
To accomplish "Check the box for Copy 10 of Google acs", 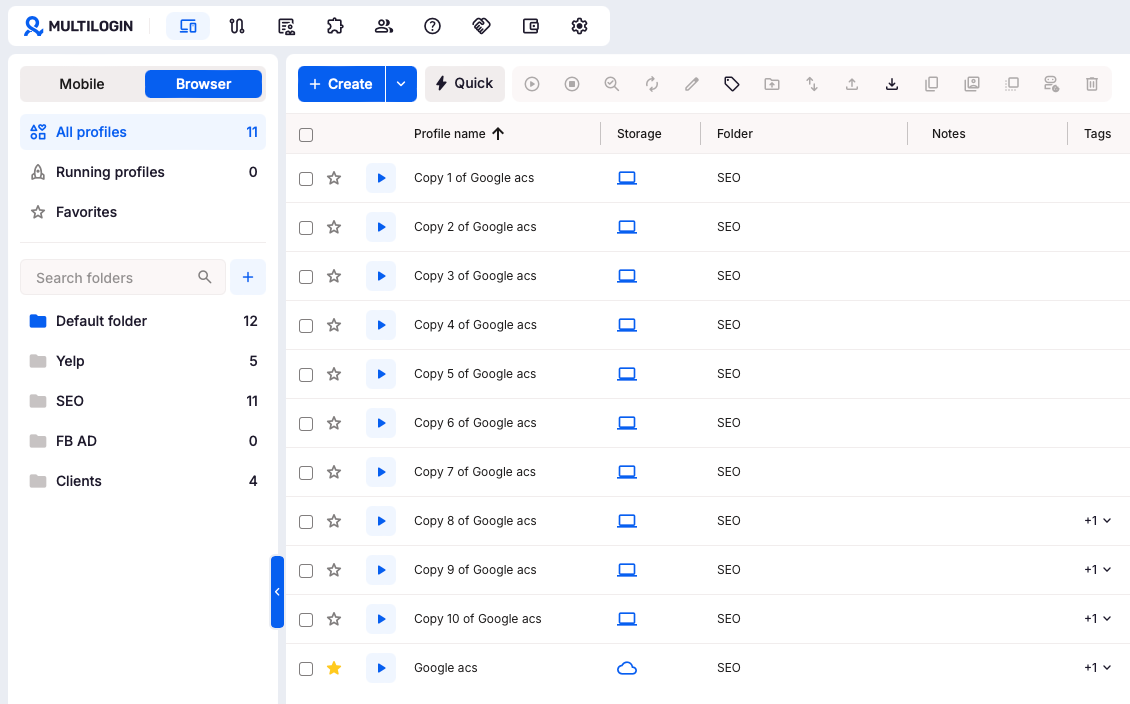I will 306,620.
